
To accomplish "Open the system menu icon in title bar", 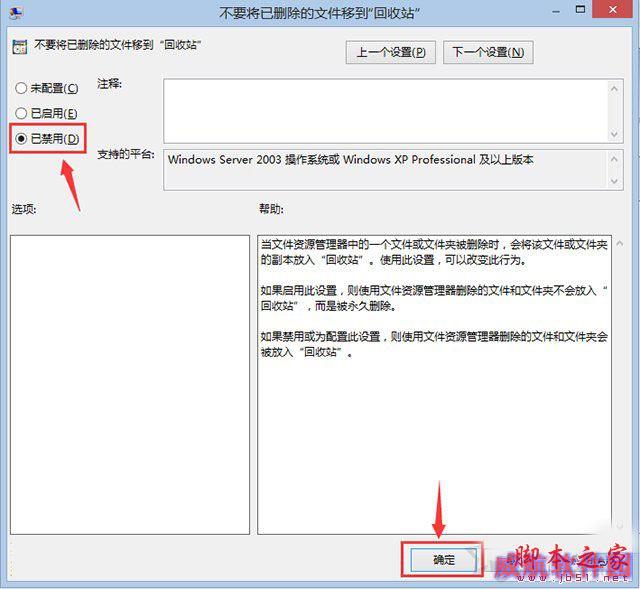I will (16, 12).
